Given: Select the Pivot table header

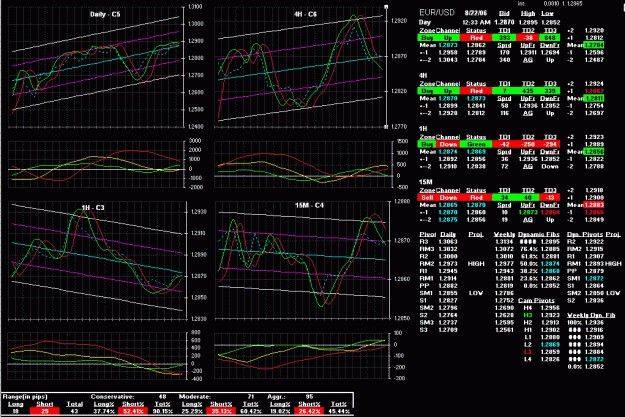Looking at the screenshot, I should (428, 234).
